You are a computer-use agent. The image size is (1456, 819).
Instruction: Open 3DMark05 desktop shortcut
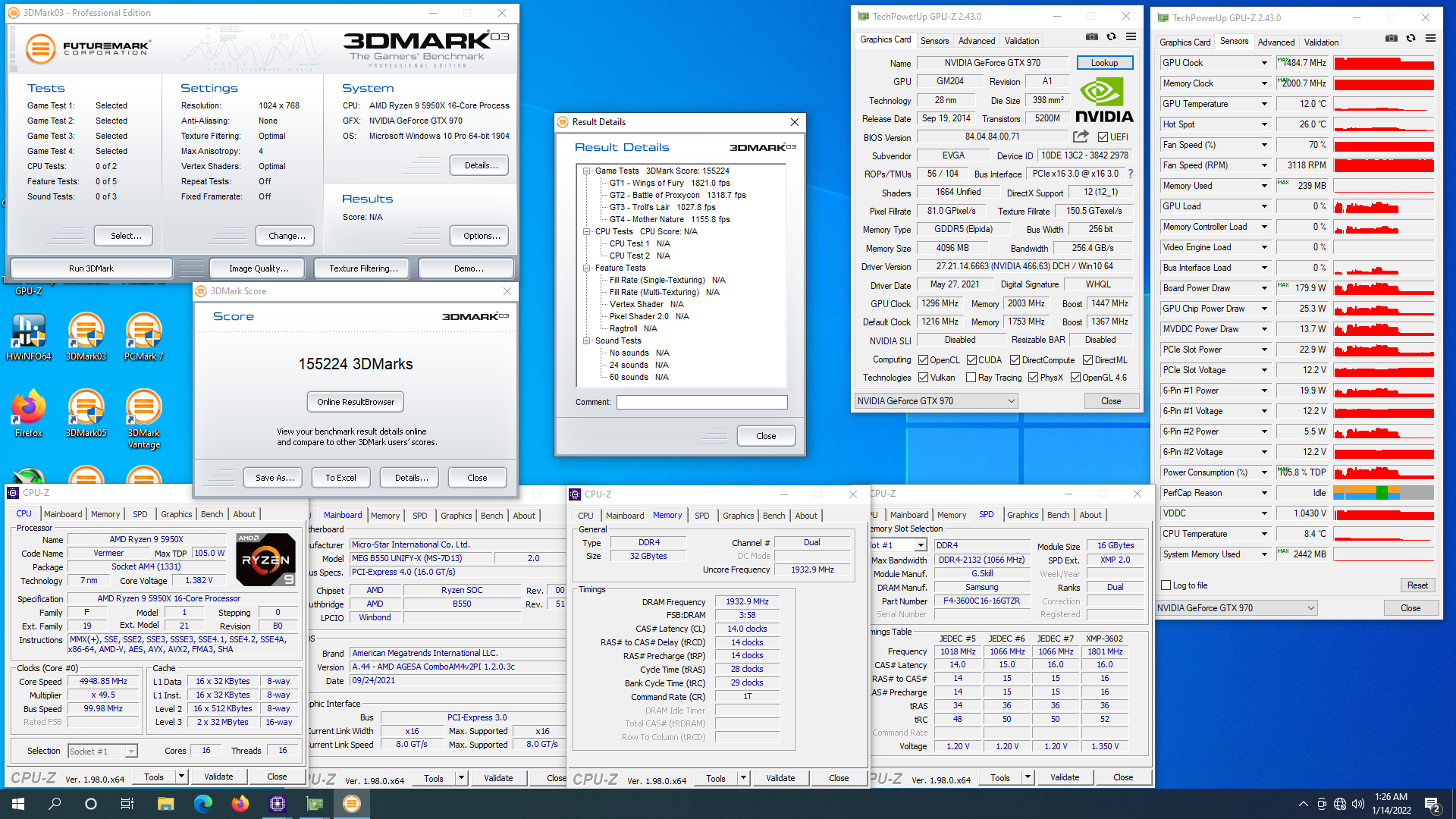pyautogui.click(x=86, y=413)
